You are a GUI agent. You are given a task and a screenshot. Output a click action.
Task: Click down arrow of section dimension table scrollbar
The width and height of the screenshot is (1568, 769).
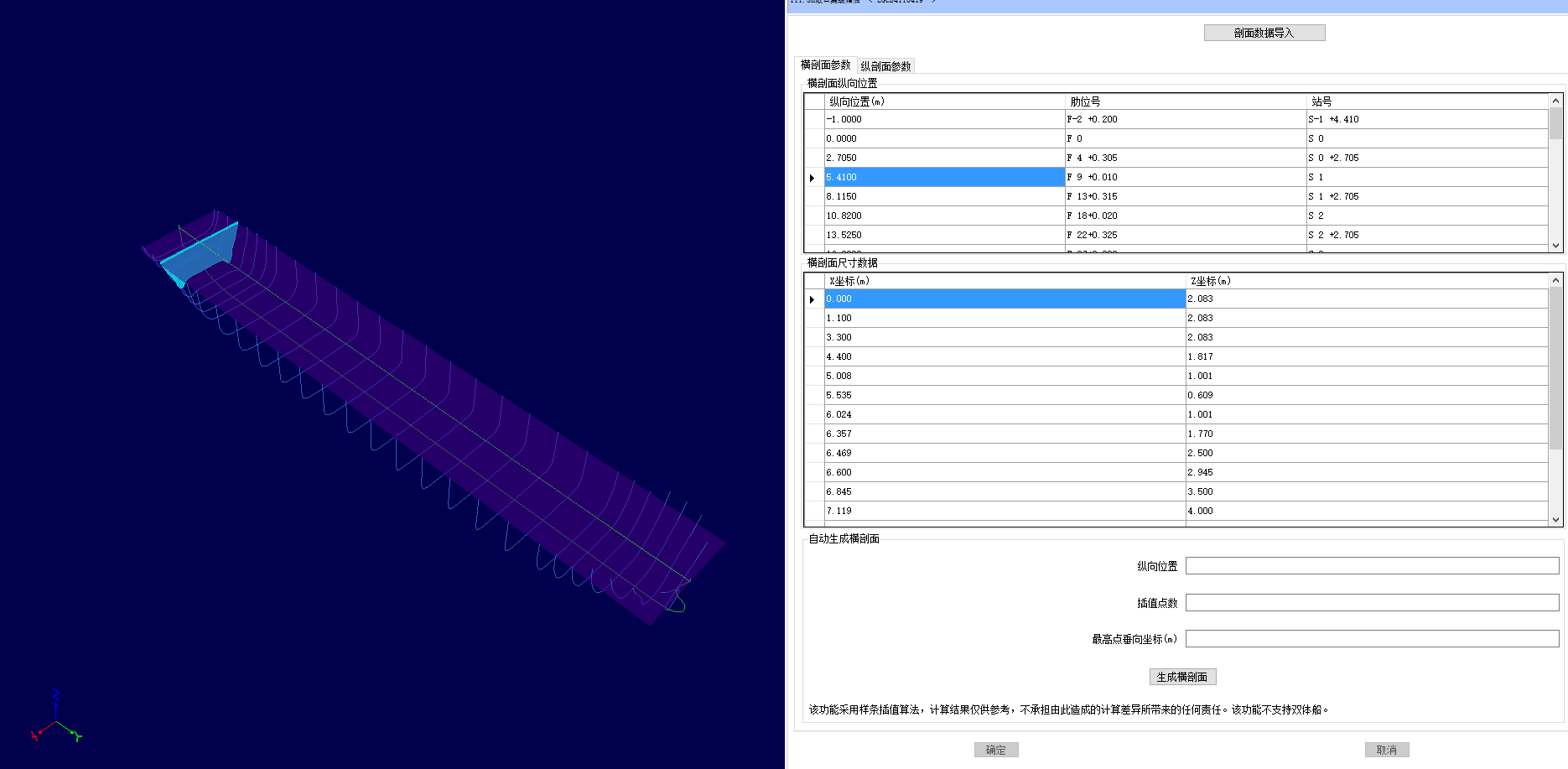point(1555,520)
